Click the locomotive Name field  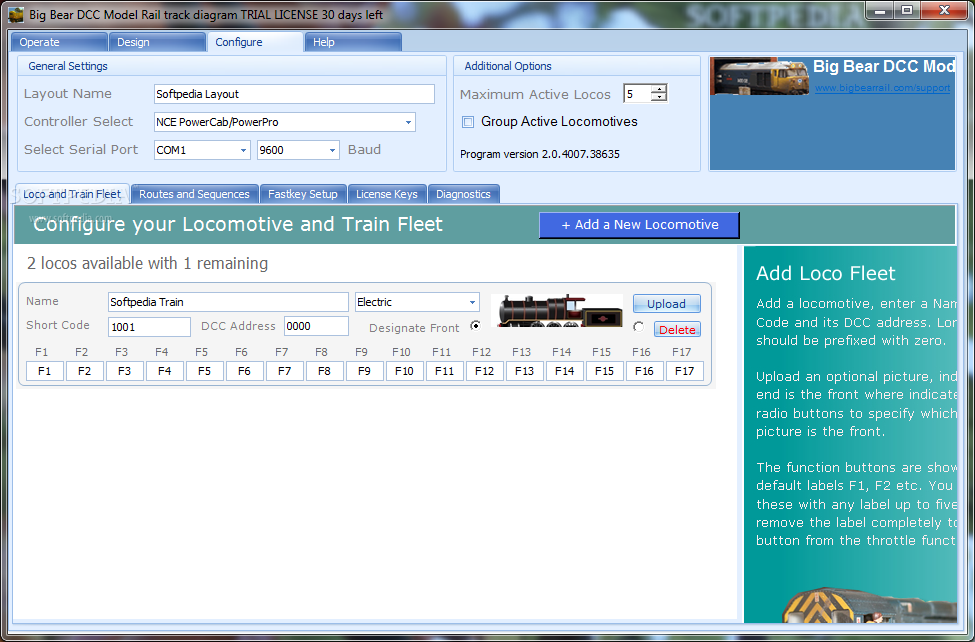click(228, 302)
